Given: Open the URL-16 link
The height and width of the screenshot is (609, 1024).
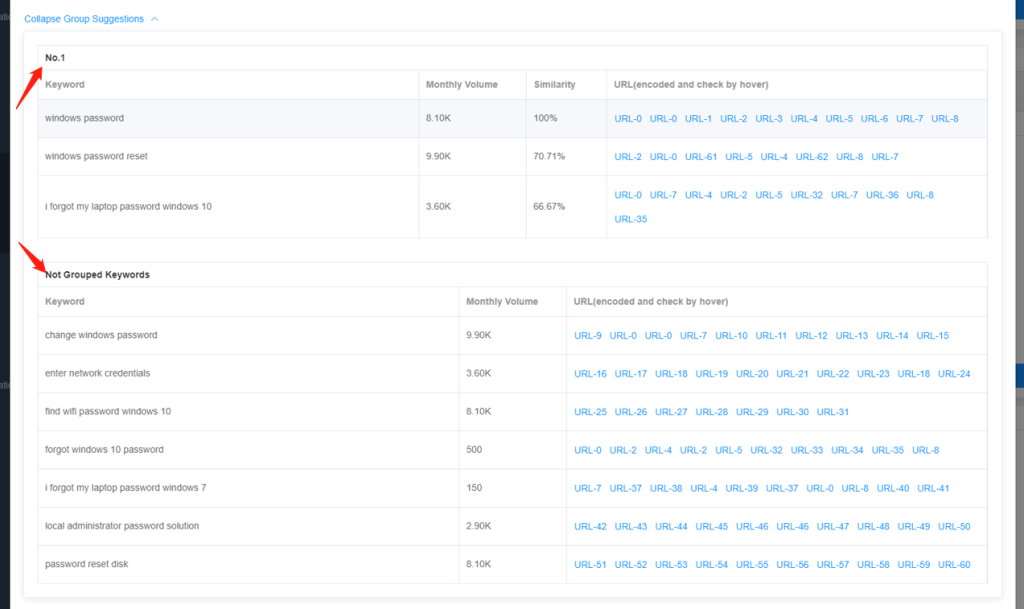Looking at the screenshot, I should click(x=590, y=374).
